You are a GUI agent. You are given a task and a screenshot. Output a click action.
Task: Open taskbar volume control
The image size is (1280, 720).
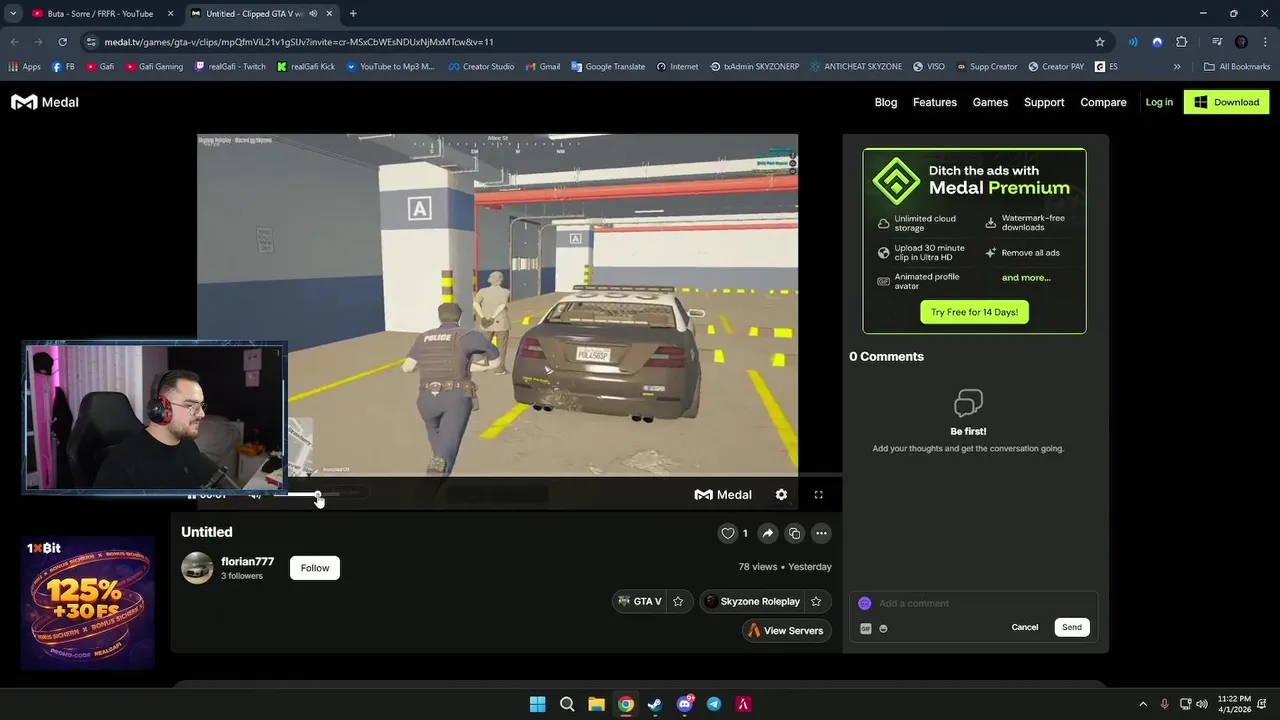[1202, 704]
